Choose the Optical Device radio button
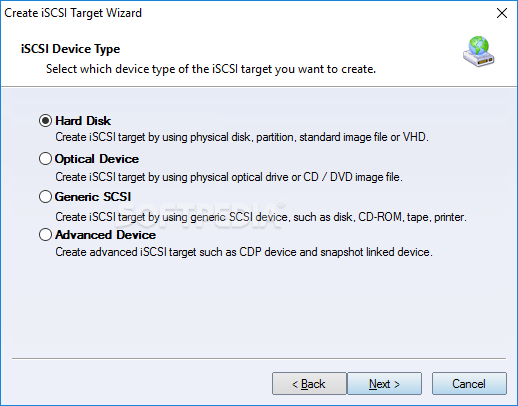This screenshot has height=406, width=518. [x=45, y=159]
